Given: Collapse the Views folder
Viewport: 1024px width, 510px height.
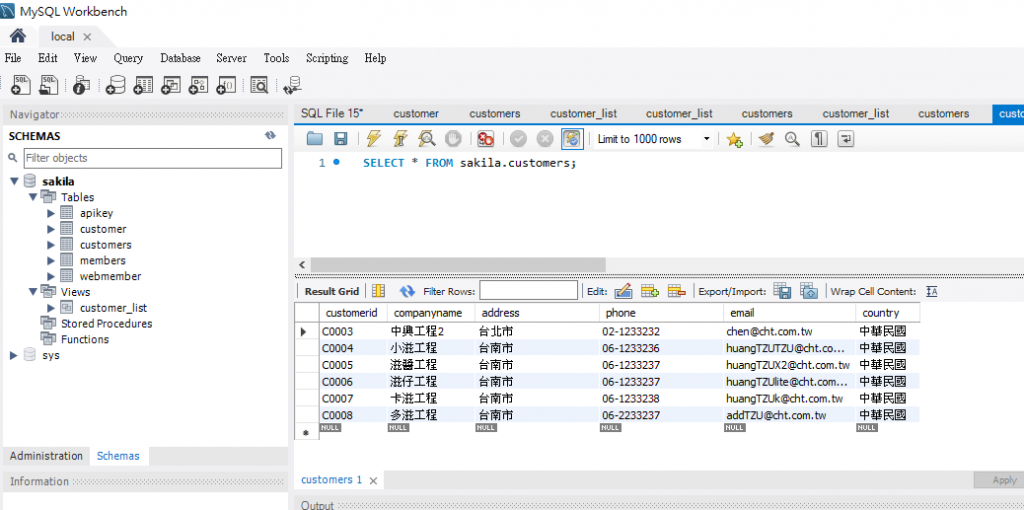Looking at the screenshot, I should [x=33, y=292].
